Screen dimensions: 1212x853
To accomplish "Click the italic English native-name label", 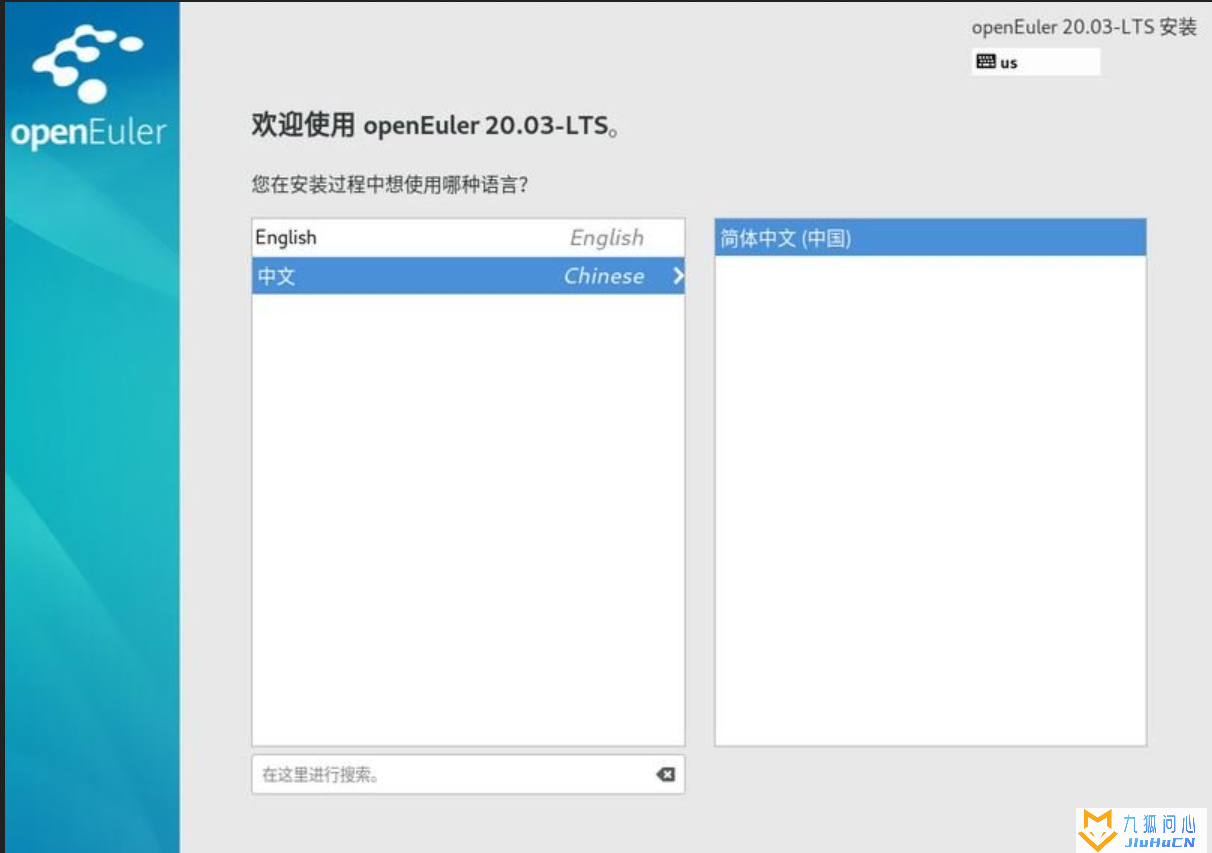I will coord(607,238).
